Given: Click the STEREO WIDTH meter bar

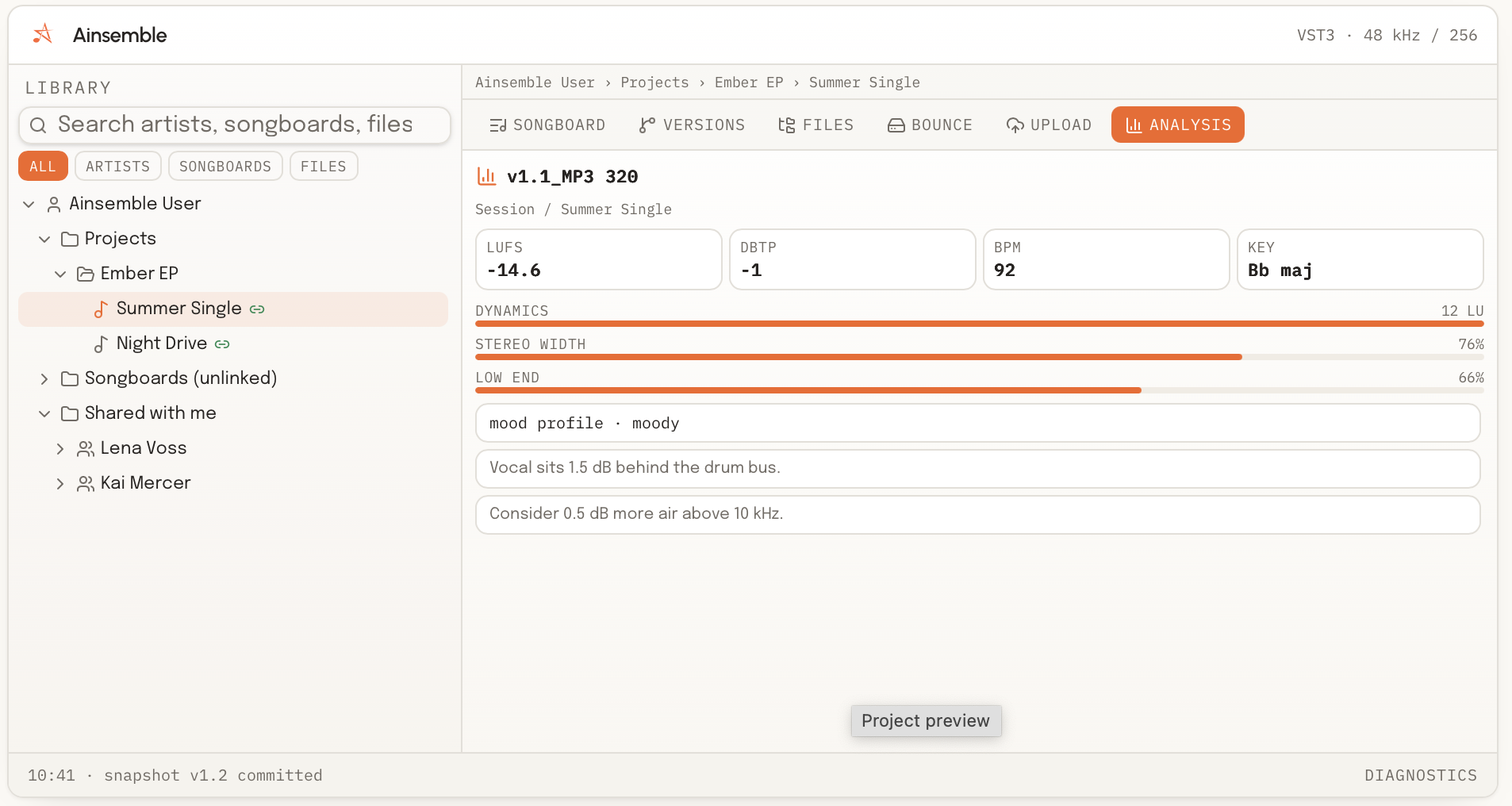Looking at the screenshot, I should coord(980,357).
